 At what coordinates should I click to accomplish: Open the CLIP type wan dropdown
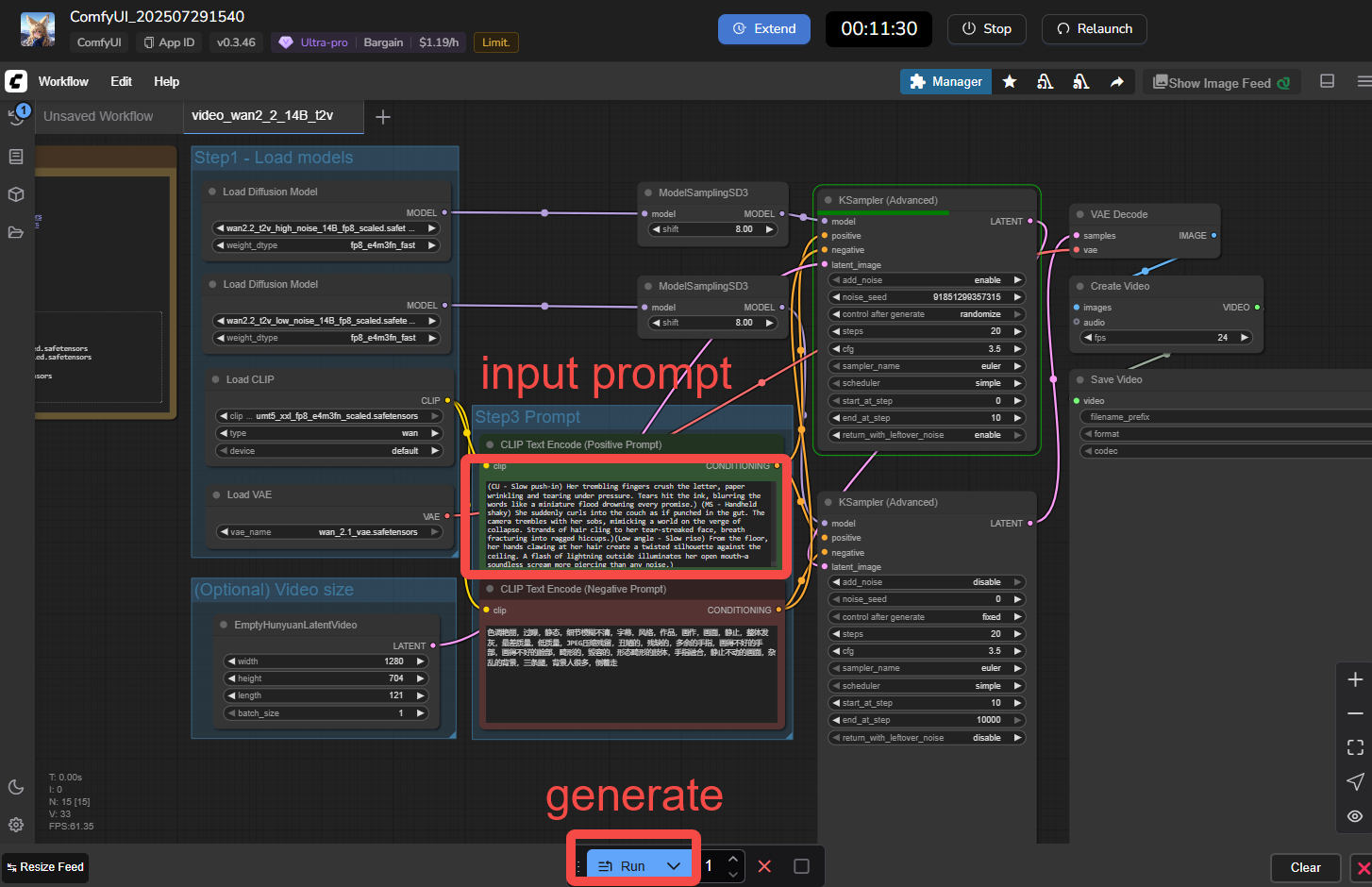[329, 433]
